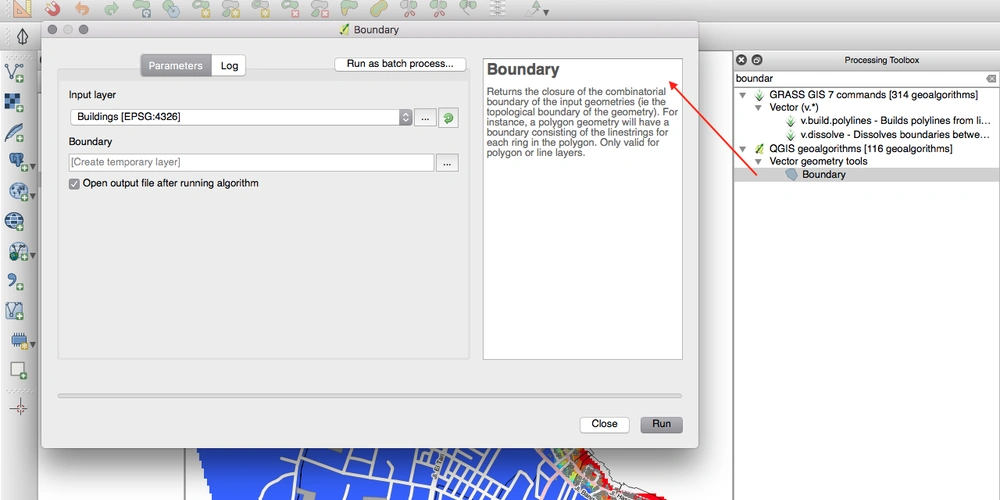The width and height of the screenshot is (1000, 500).
Task: Click the Boundary output file field
Action: [251, 163]
